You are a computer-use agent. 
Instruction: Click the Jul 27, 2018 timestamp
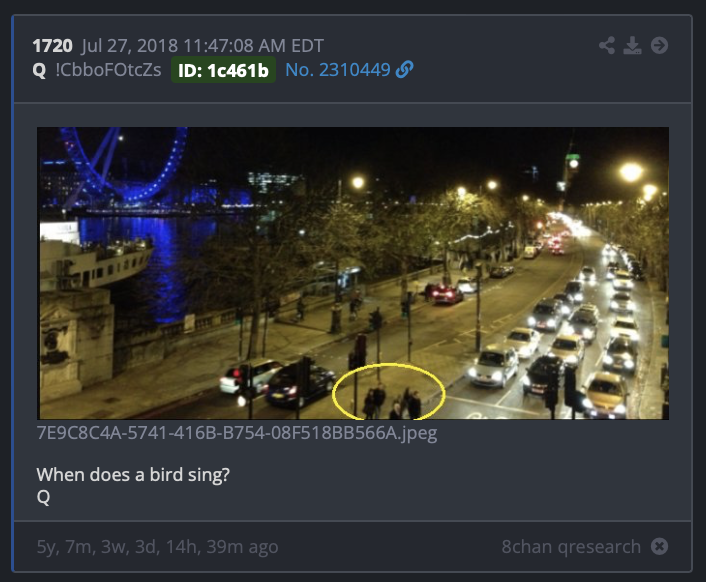click(203, 45)
